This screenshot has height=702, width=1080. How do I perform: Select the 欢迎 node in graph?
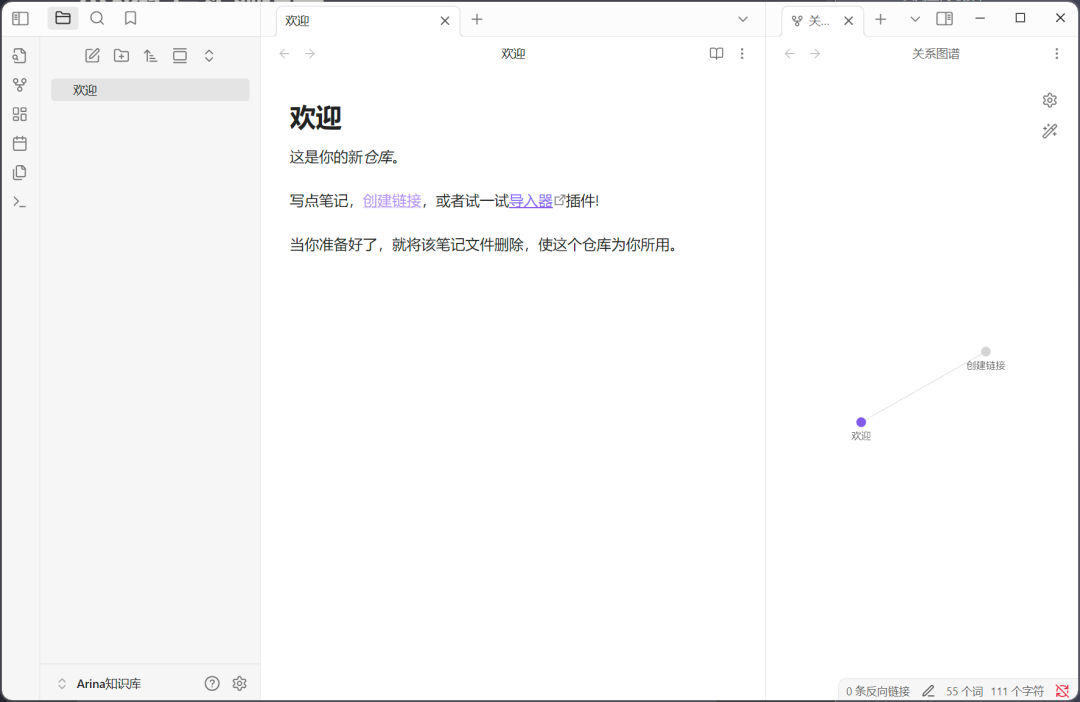click(861, 422)
